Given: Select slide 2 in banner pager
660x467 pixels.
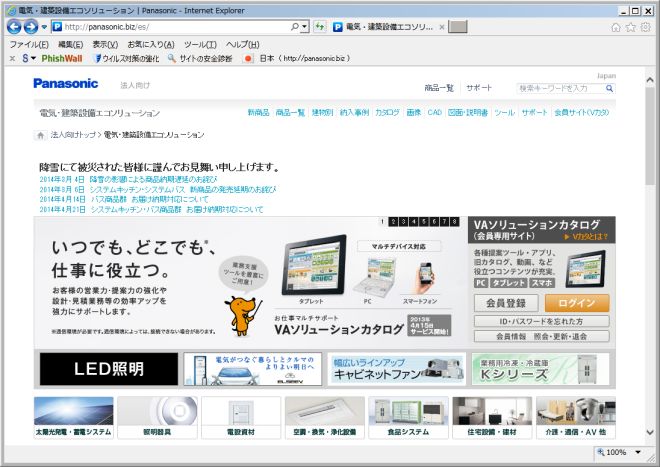Looking at the screenshot, I should point(393,221).
